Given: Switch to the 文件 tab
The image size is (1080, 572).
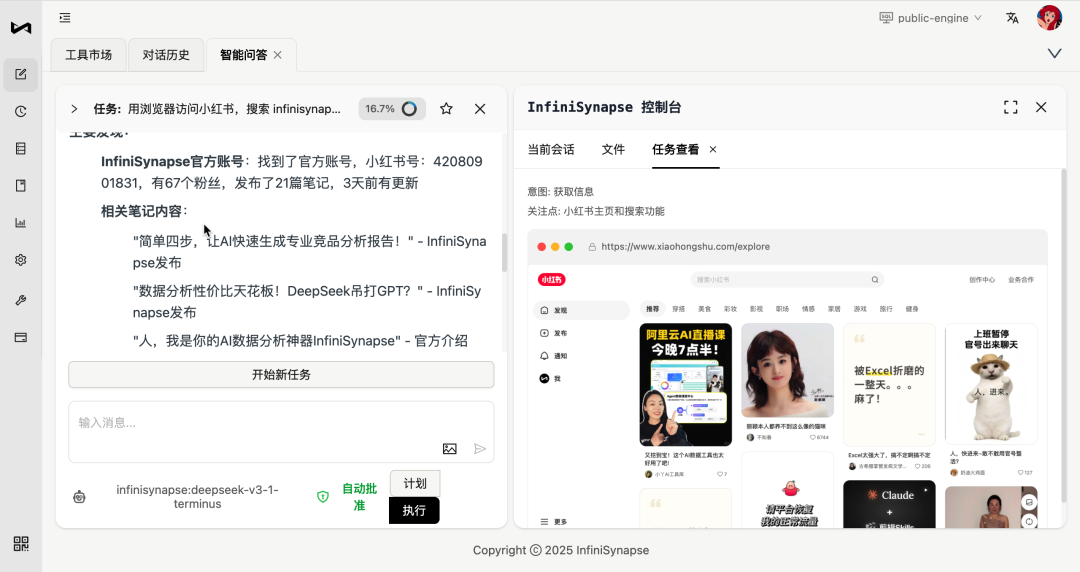Looking at the screenshot, I should coord(613,150).
